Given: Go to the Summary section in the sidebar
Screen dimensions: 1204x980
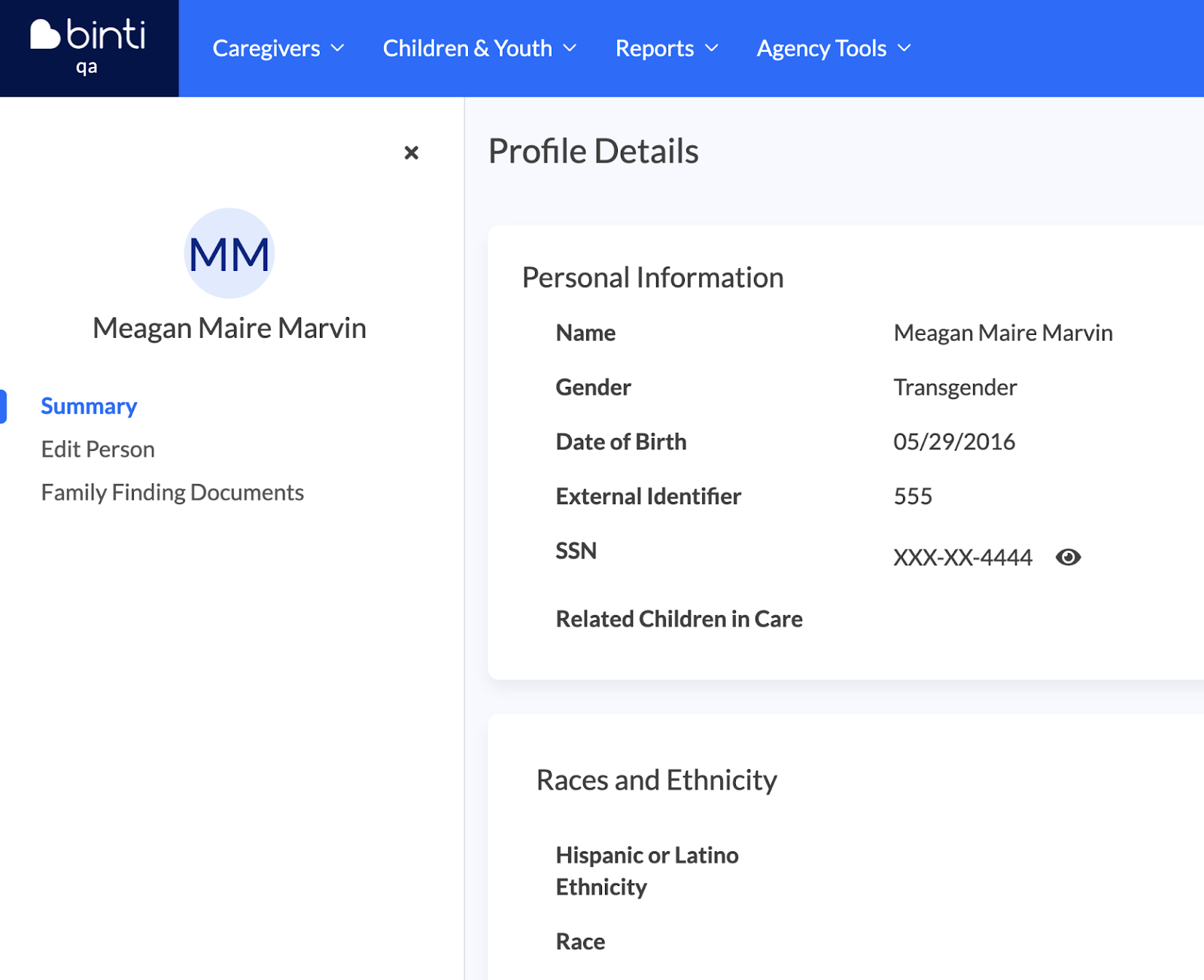Looking at the screenshot, I should (89, 406).
